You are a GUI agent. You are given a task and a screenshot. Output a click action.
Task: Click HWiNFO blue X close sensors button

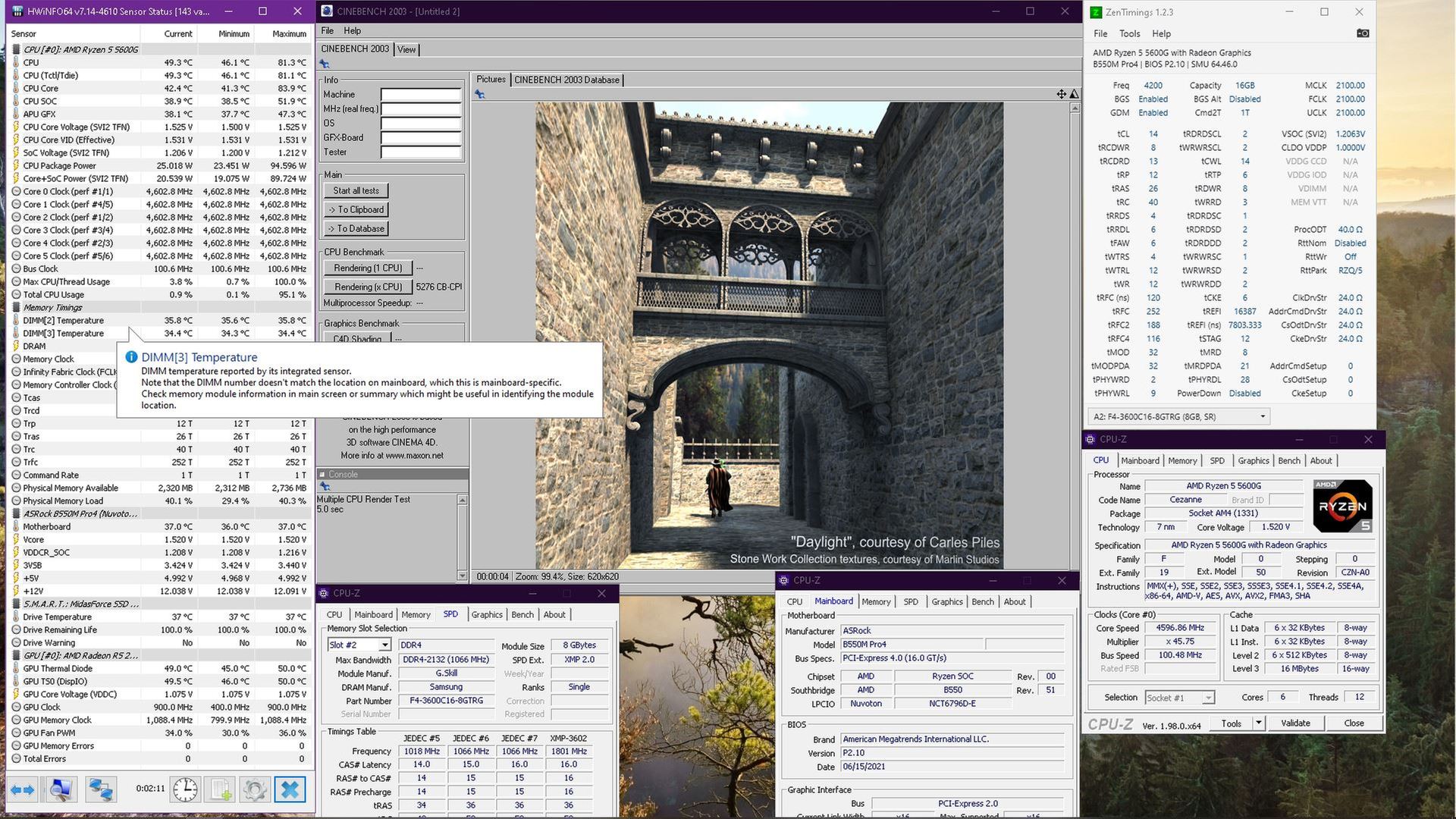point(290,789)
